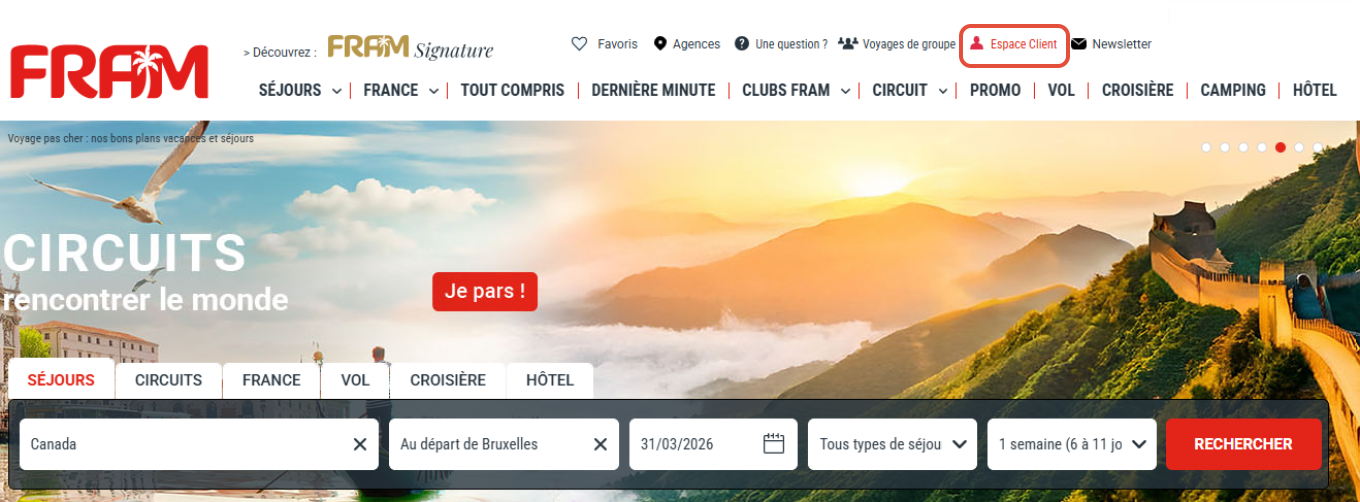Open the Tous types de séjour dropdown
The height and width of the screenshot is (502, 1360).
click(892, 444)
